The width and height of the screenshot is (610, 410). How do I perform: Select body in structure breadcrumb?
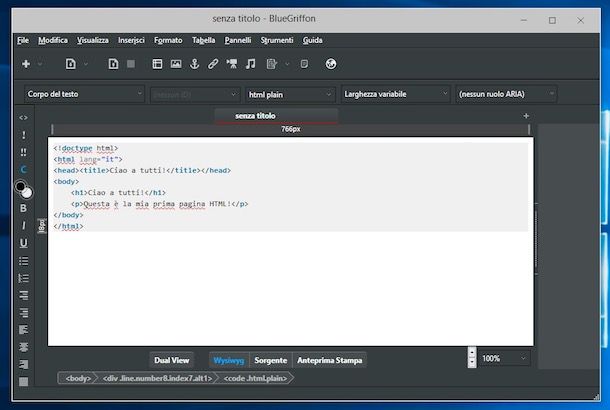tap(78, 378)
